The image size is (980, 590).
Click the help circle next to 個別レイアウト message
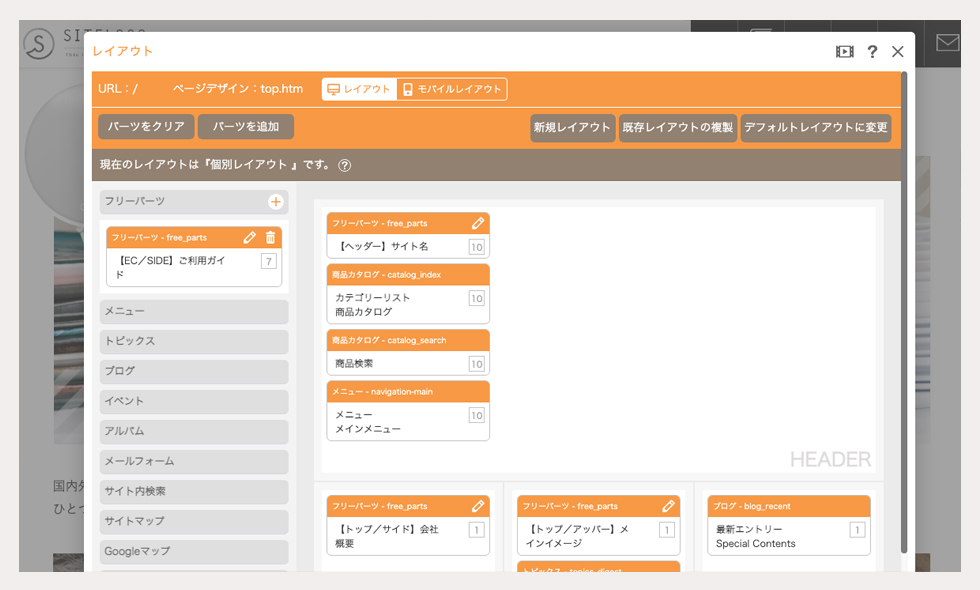click(x=346, y=166)
